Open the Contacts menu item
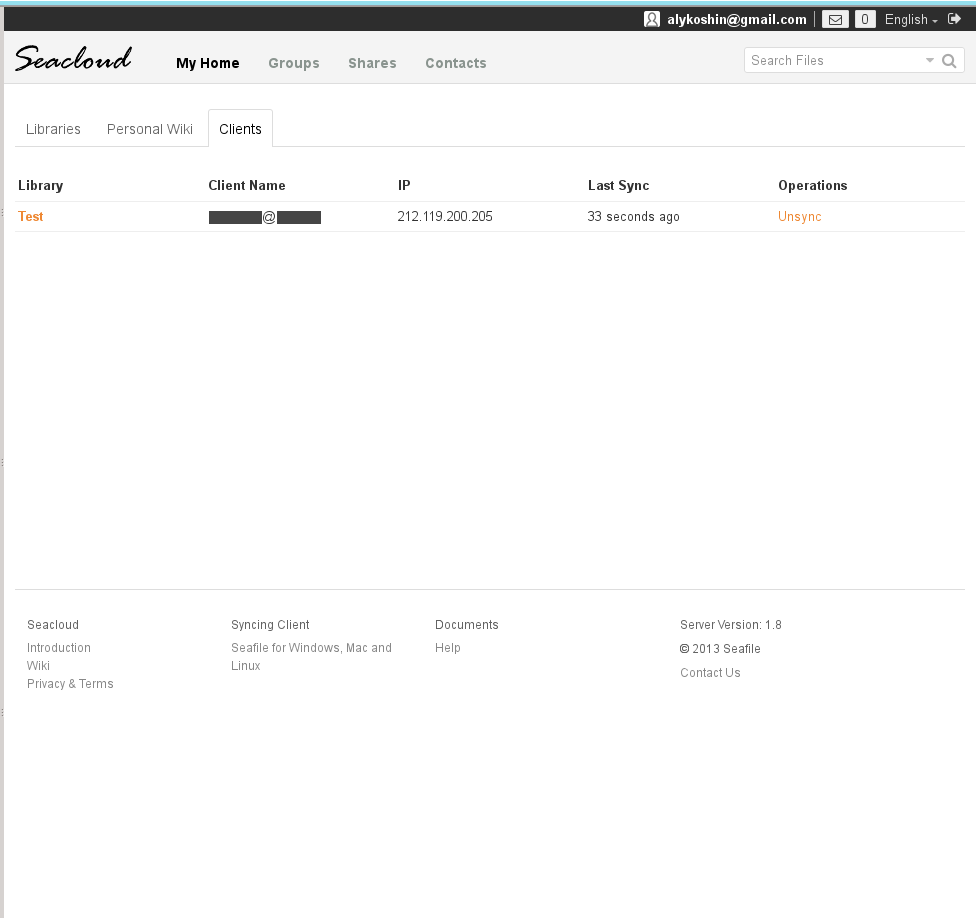976x918 pixels. [455, 63]
